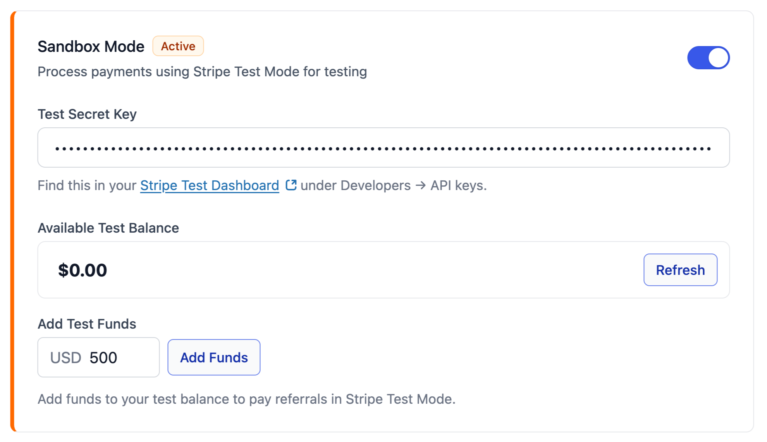
Task: Click the Stripe Test Mode description line
Action: coord(202,72)
